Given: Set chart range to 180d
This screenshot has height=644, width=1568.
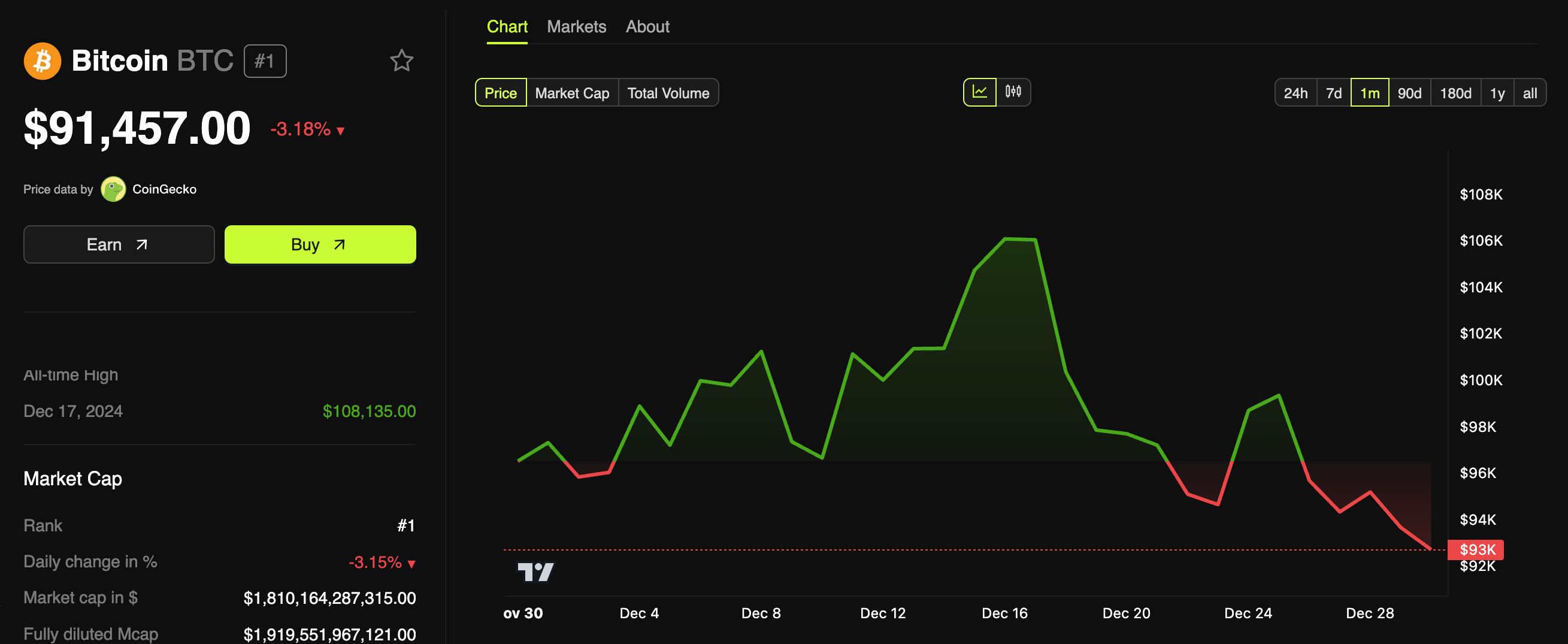Looking at the screenshot, I should coord(1455,93).
